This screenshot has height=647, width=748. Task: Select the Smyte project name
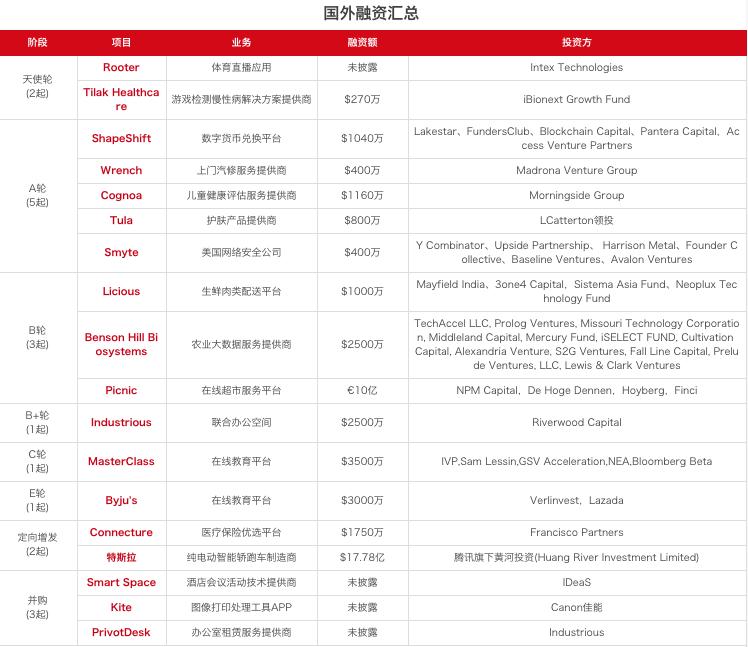click(x=121, y=252)
